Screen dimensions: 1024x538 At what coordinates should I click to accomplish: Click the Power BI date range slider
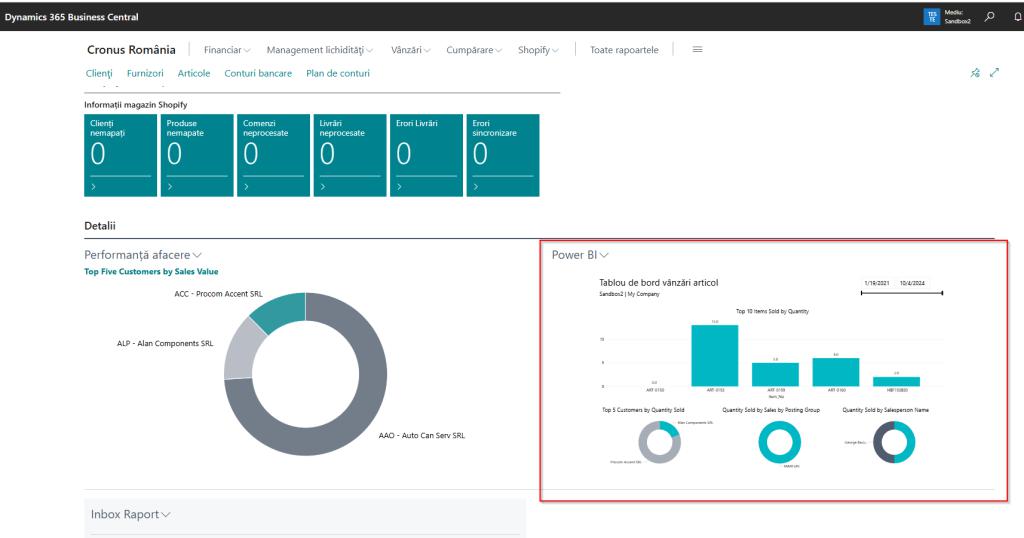[901, 293]
